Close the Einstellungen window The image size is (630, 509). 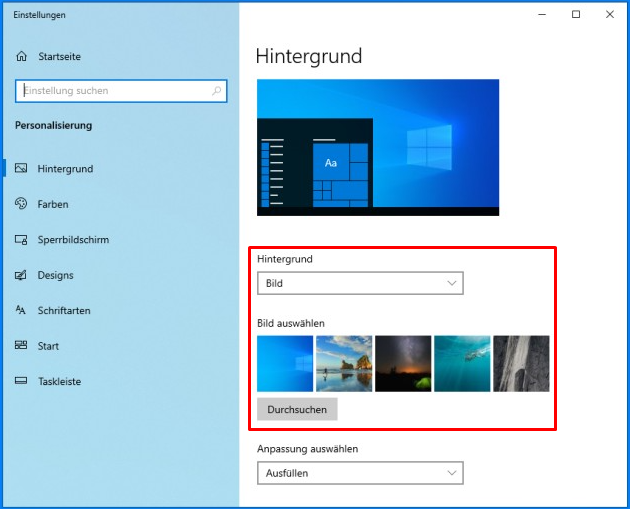pos(610,14)
